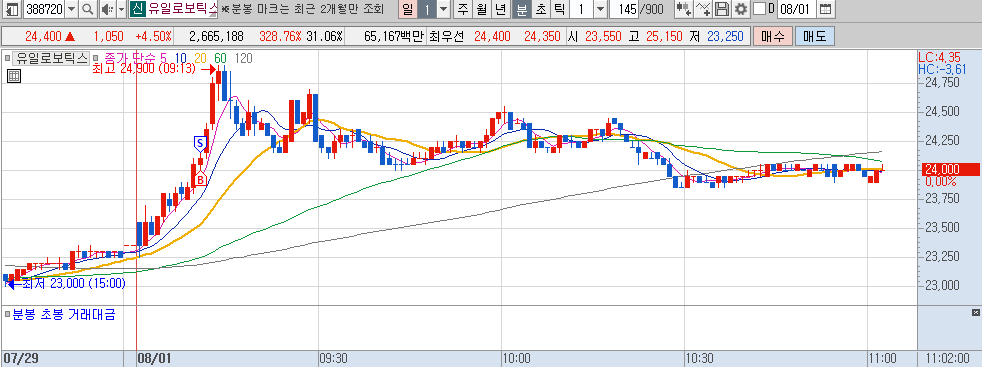This screenshot has width=982, height=367.
Task: Click the 매수 buy button
Action: 773,36
